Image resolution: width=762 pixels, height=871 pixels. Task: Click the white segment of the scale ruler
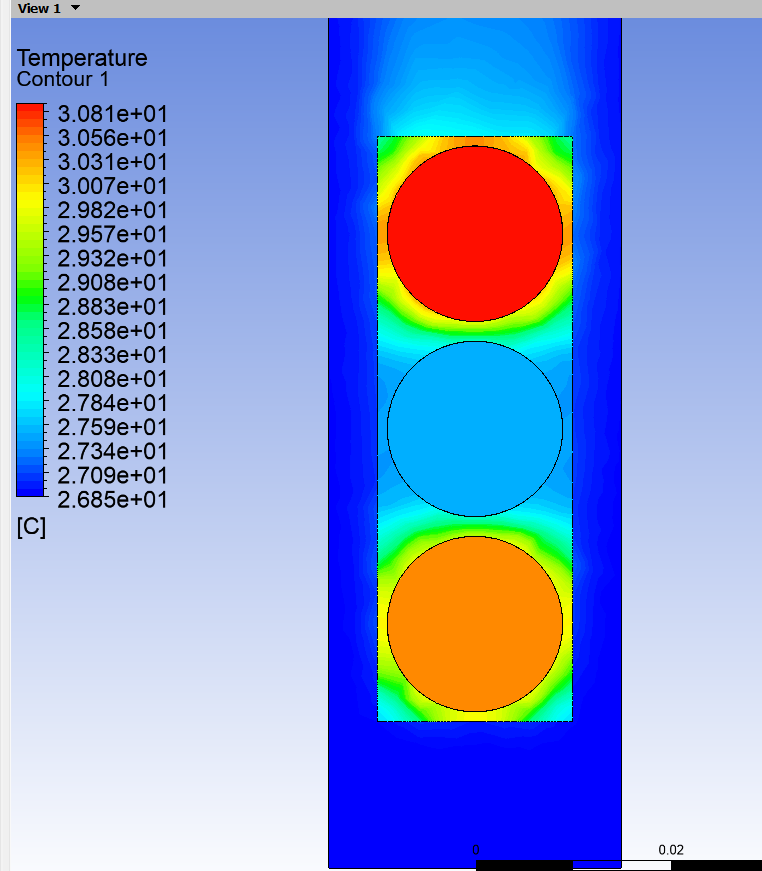click(x=621, y=865)
